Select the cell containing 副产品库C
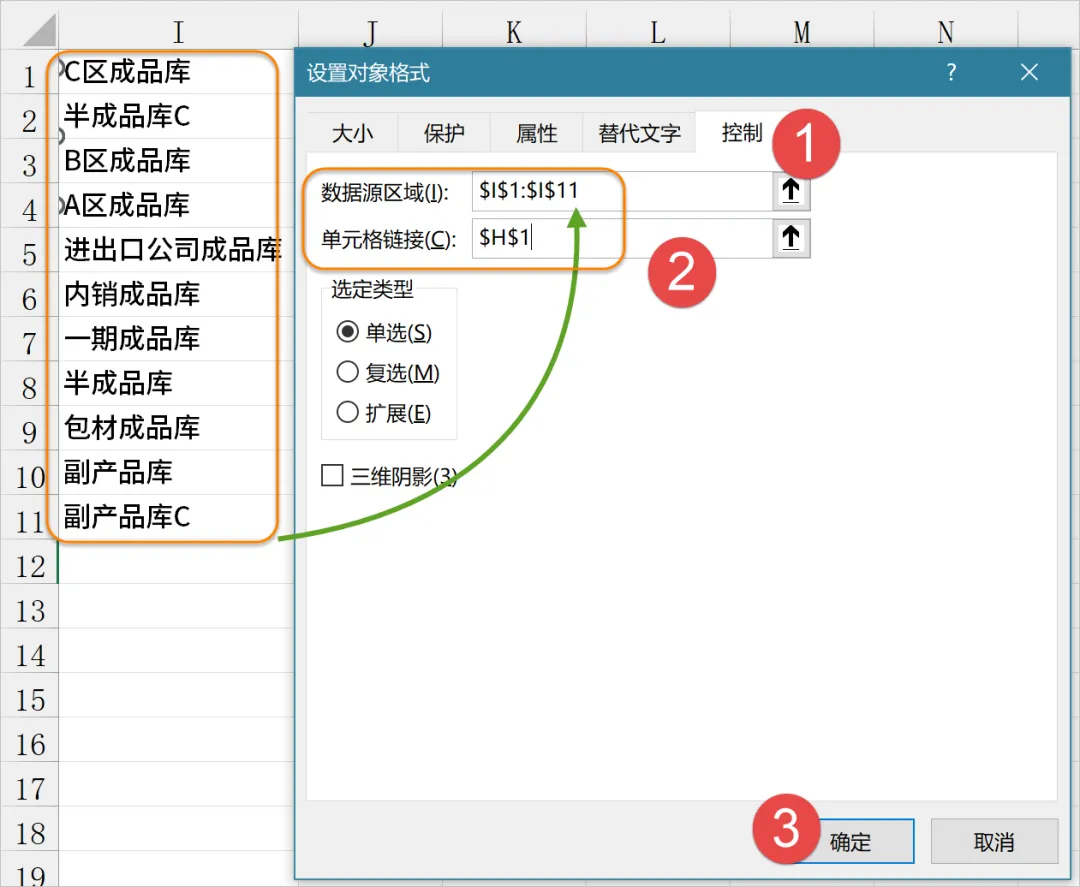This screenshot has width=1080, height=887. tap(178, 516)
